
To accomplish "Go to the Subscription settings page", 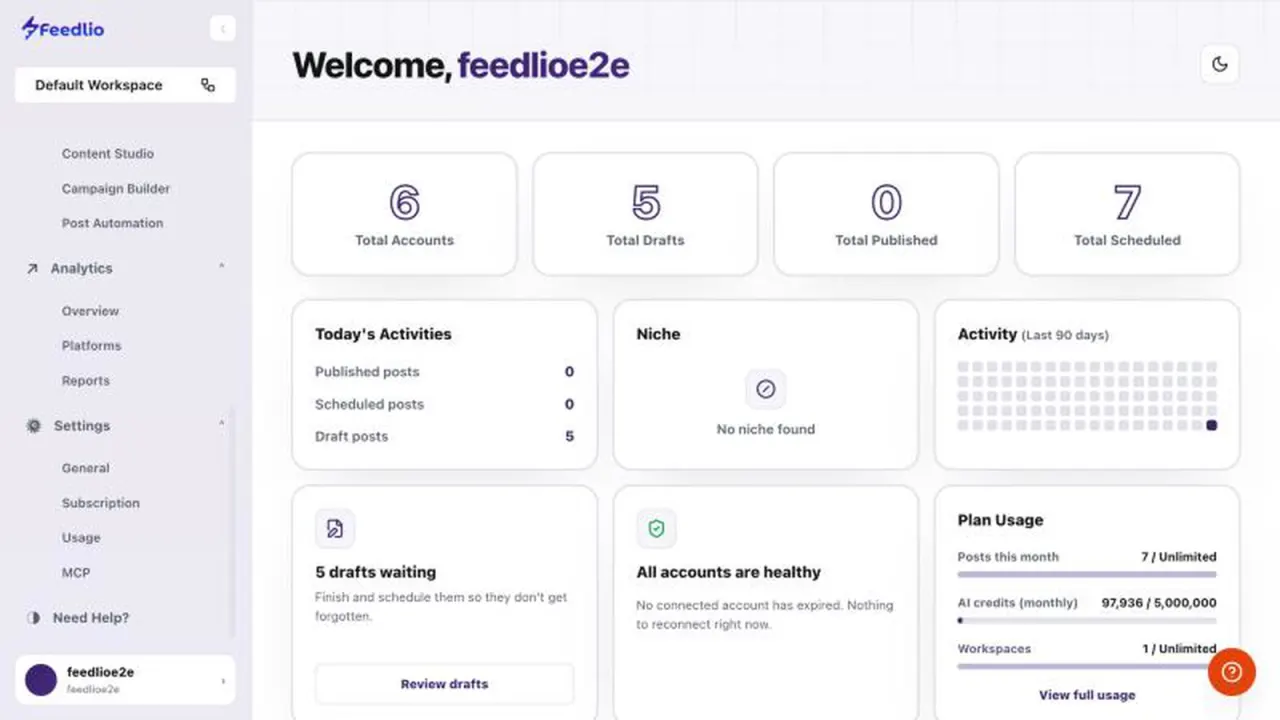I will tap(101, 503).
